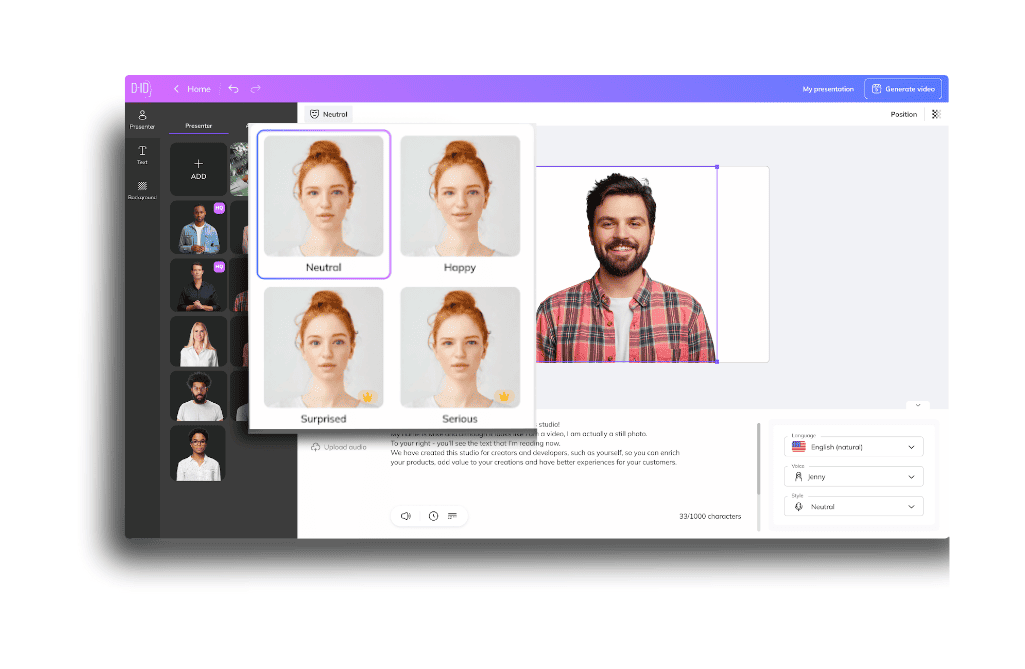1025x669 pixels.
Task: Select the Neutral expression option
Action: click(x=324, y=205)
